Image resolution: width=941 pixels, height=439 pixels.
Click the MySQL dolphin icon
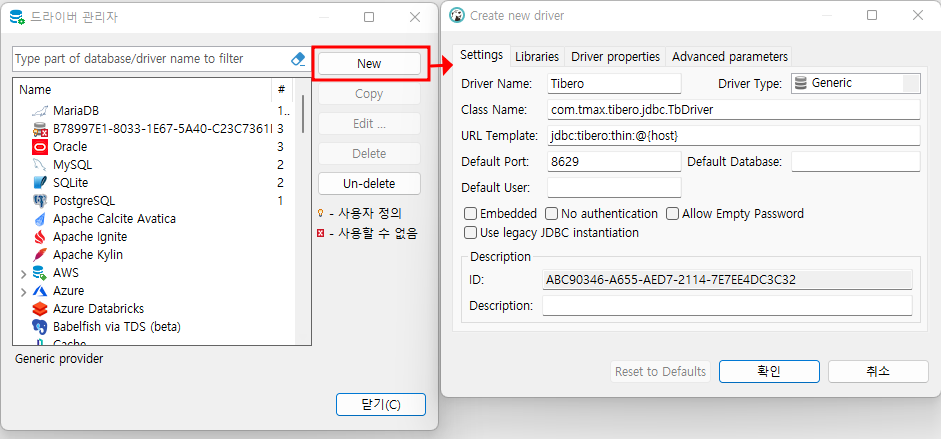click(40, 165)
